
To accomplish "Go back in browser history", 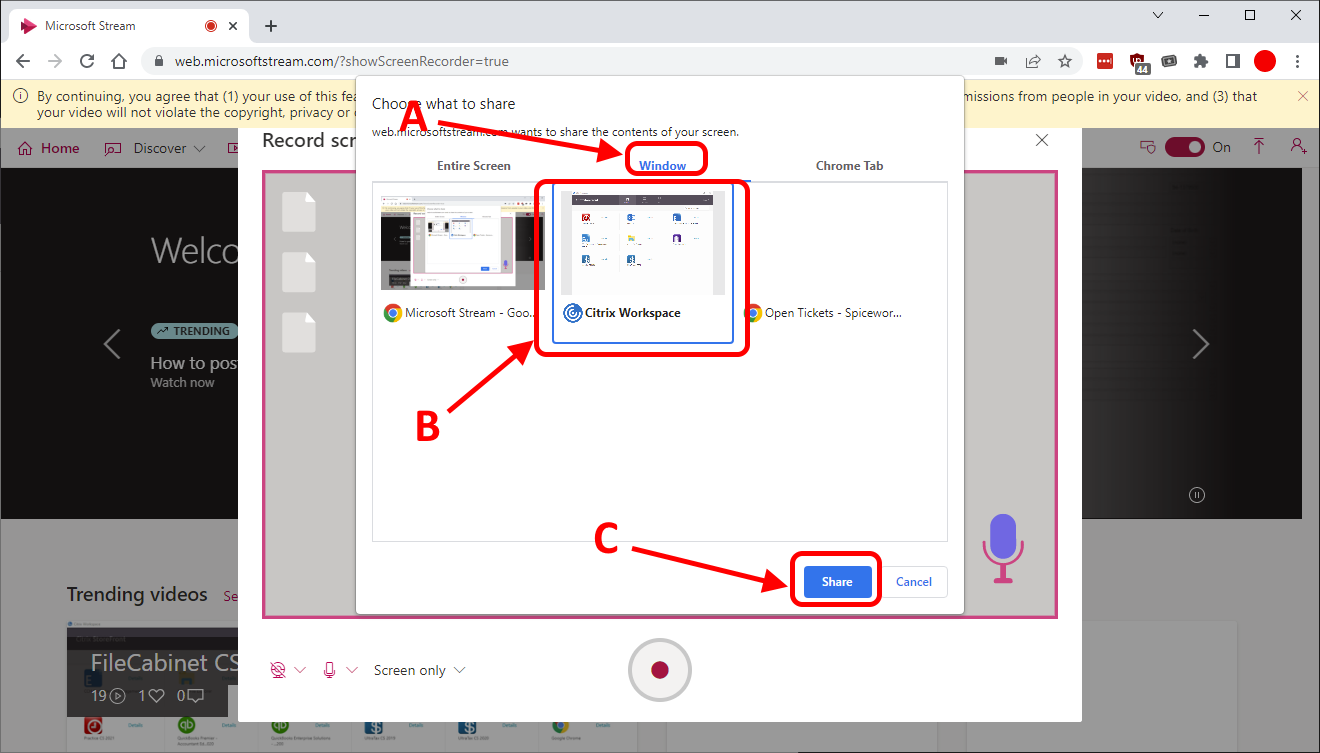I will coord(23,61).
